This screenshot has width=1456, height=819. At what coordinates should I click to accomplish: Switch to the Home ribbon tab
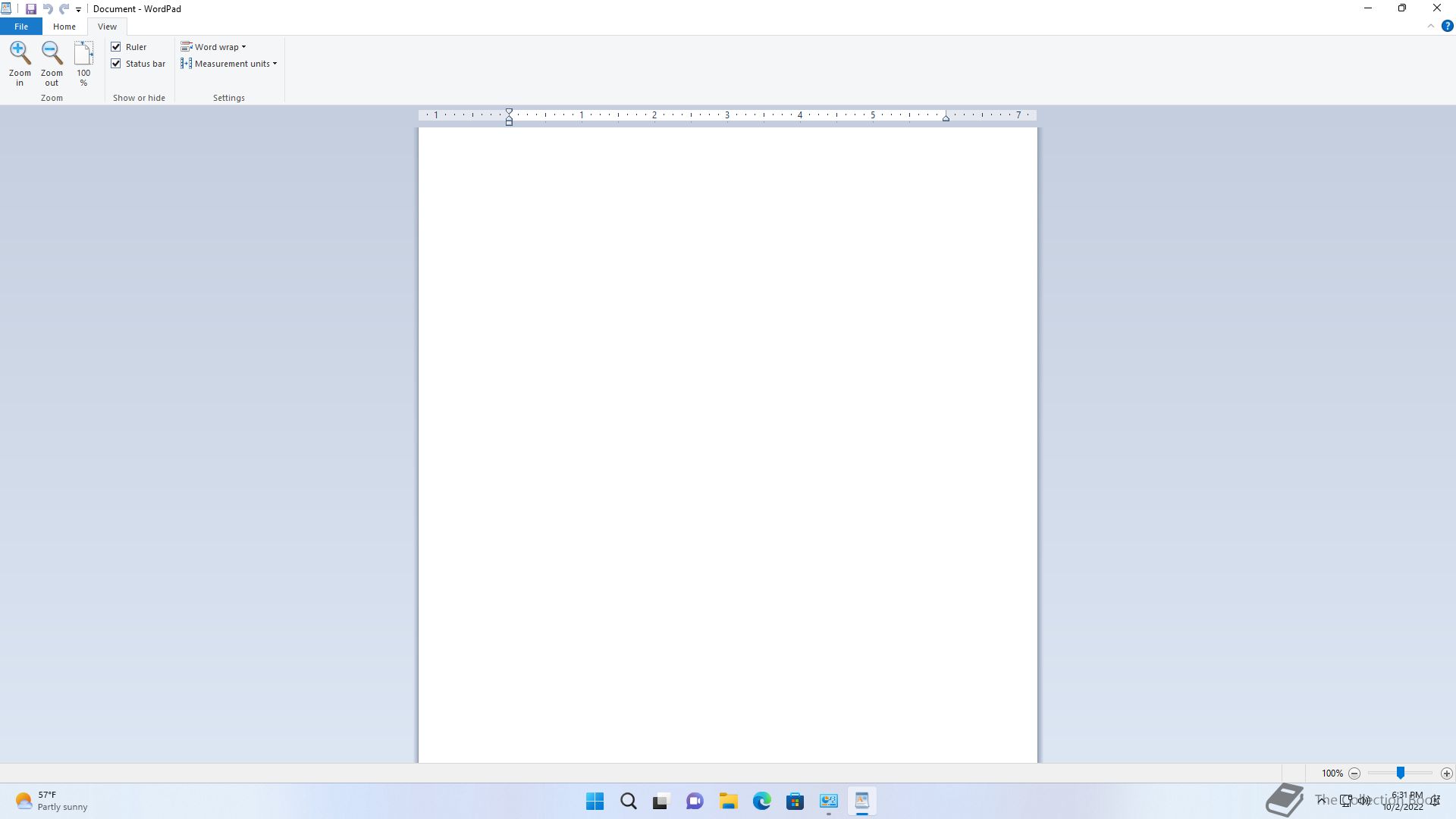[x=64, y=27]
